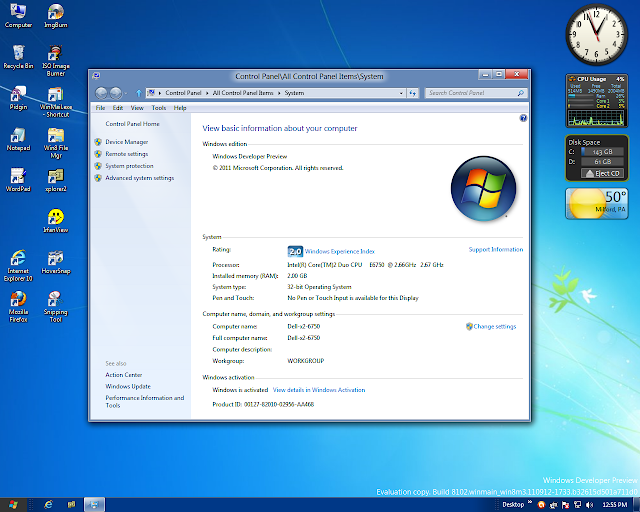Select the Win8 File Mgr icon
Viewport: 640px width, 512px height.
click(x=56, y=142)
